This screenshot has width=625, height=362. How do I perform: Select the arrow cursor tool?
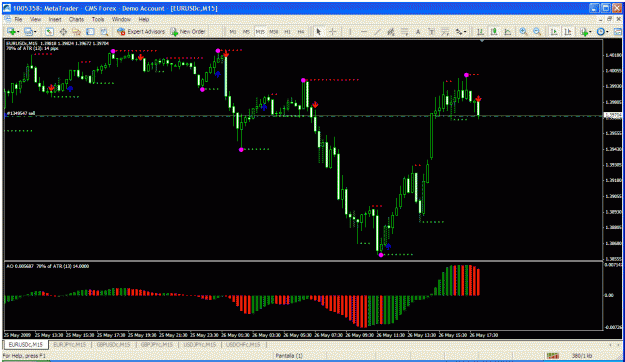tap(318, 31)
